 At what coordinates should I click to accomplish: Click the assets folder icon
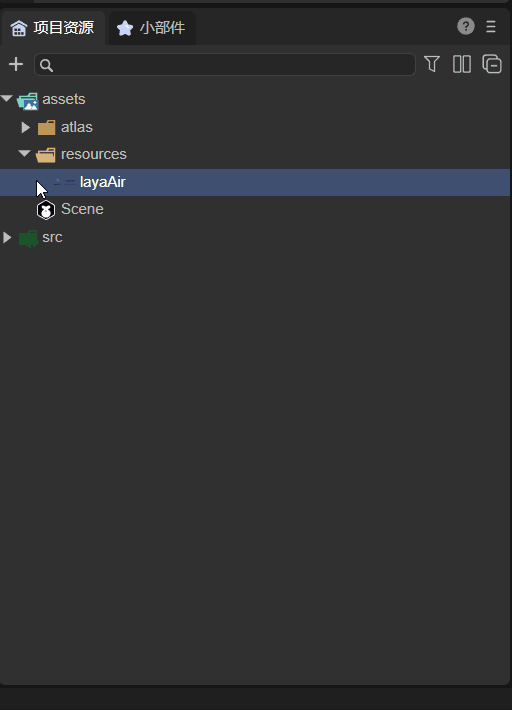coord(28,101)
